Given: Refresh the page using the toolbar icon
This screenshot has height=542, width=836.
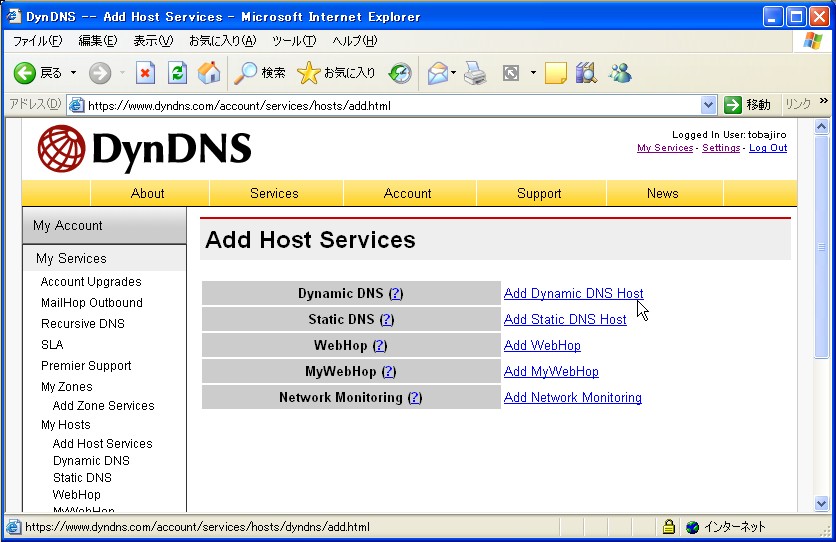Looking at the screenshot, I should click(177, 73).
